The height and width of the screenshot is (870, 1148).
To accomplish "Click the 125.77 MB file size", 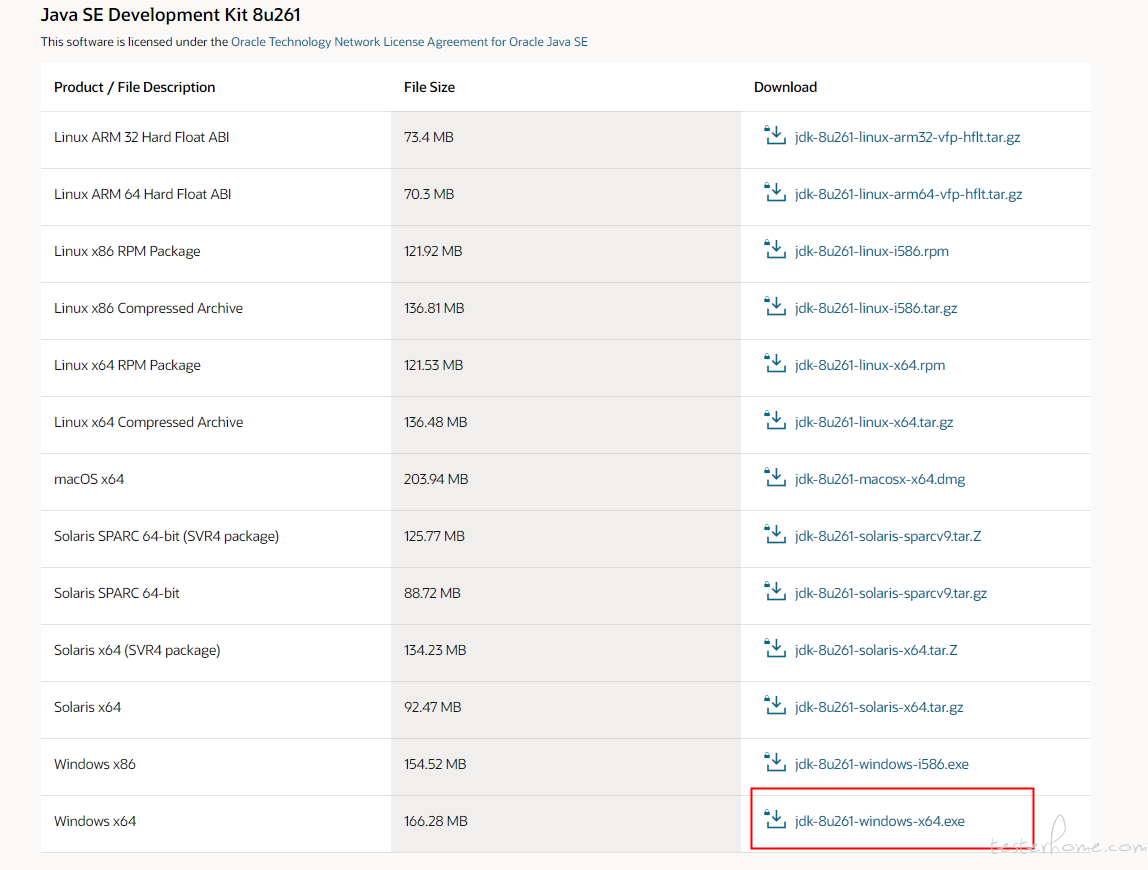I will point(434,536).
